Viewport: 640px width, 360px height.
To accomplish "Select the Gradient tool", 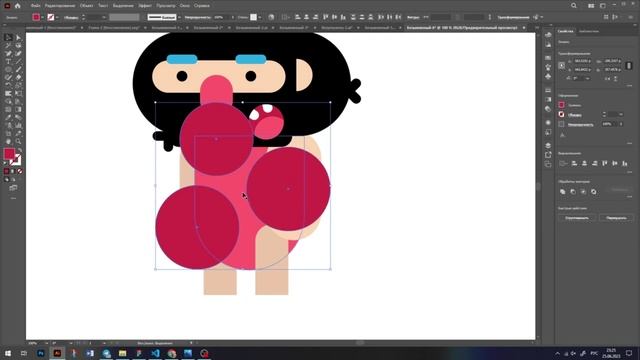I will click(x=18, y=109).
